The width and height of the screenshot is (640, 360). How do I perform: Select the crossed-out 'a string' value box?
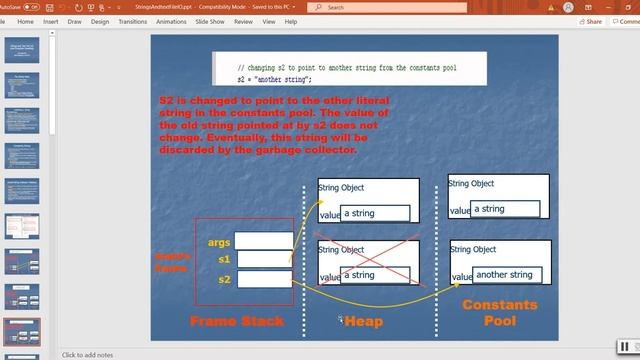click(x=375, y=275)
